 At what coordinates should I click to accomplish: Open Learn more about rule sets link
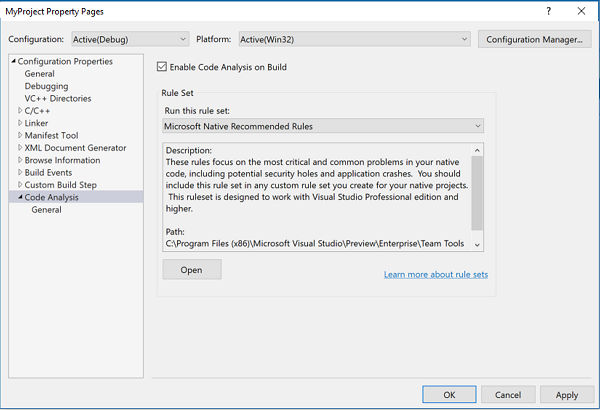pyautogui.click(x=435, y=275)
